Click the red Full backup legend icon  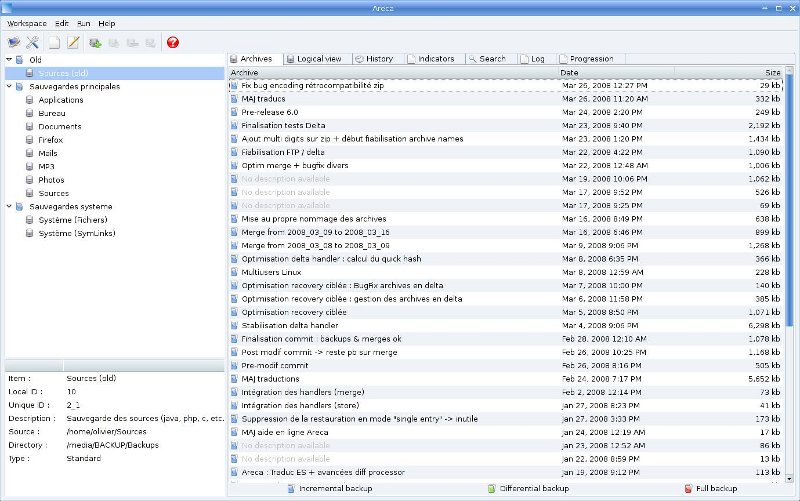tap(688, 489)
